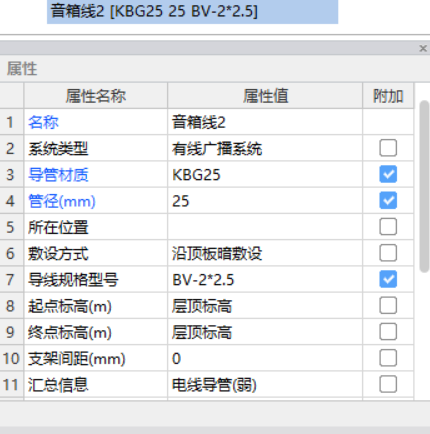430x434 pixels.
Task: Check the 终点标高(m) 附加 checkbox
Action: (388, 332)
